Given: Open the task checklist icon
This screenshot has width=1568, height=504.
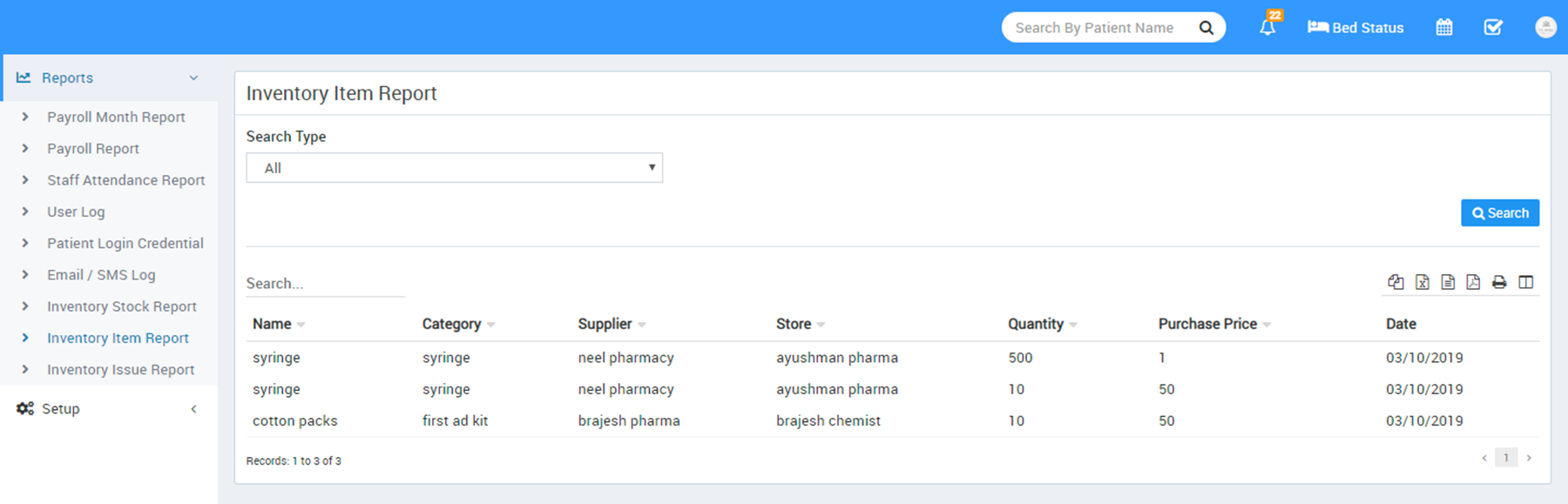Looking at the screenshot, I should pyautogui.click(x=1493, y=27).
